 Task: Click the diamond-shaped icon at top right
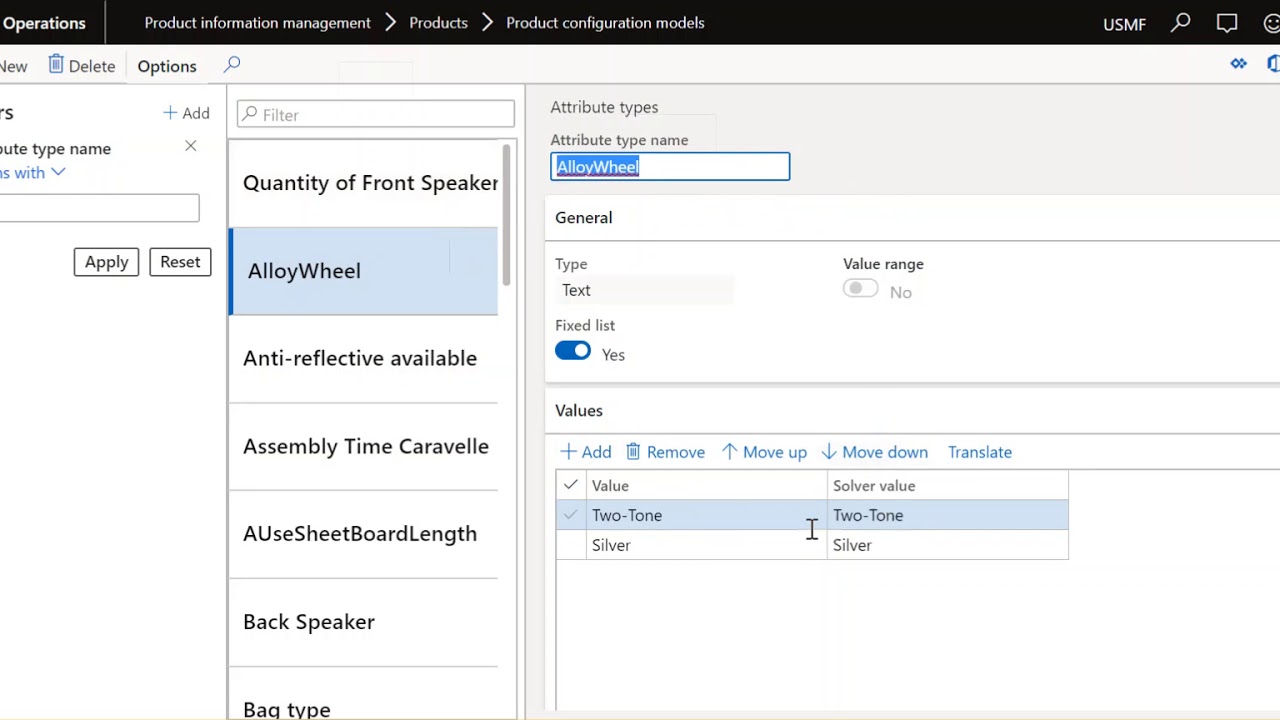click(x=1239, y=64)
